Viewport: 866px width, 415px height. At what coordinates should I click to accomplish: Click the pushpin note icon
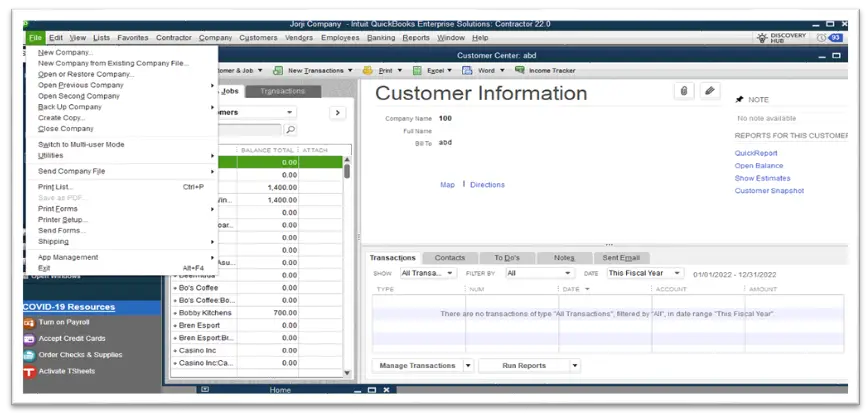click(x=740, y=100)
